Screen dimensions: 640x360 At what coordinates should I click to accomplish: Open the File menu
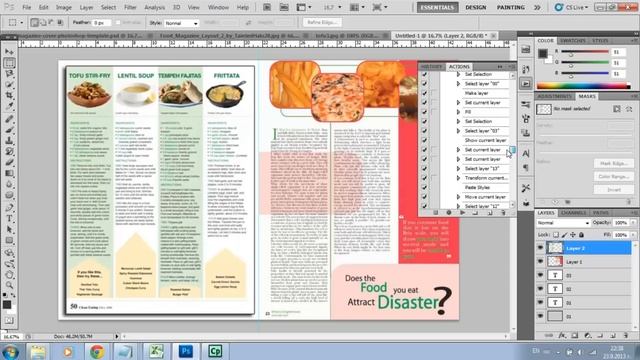tap(27, 7)
